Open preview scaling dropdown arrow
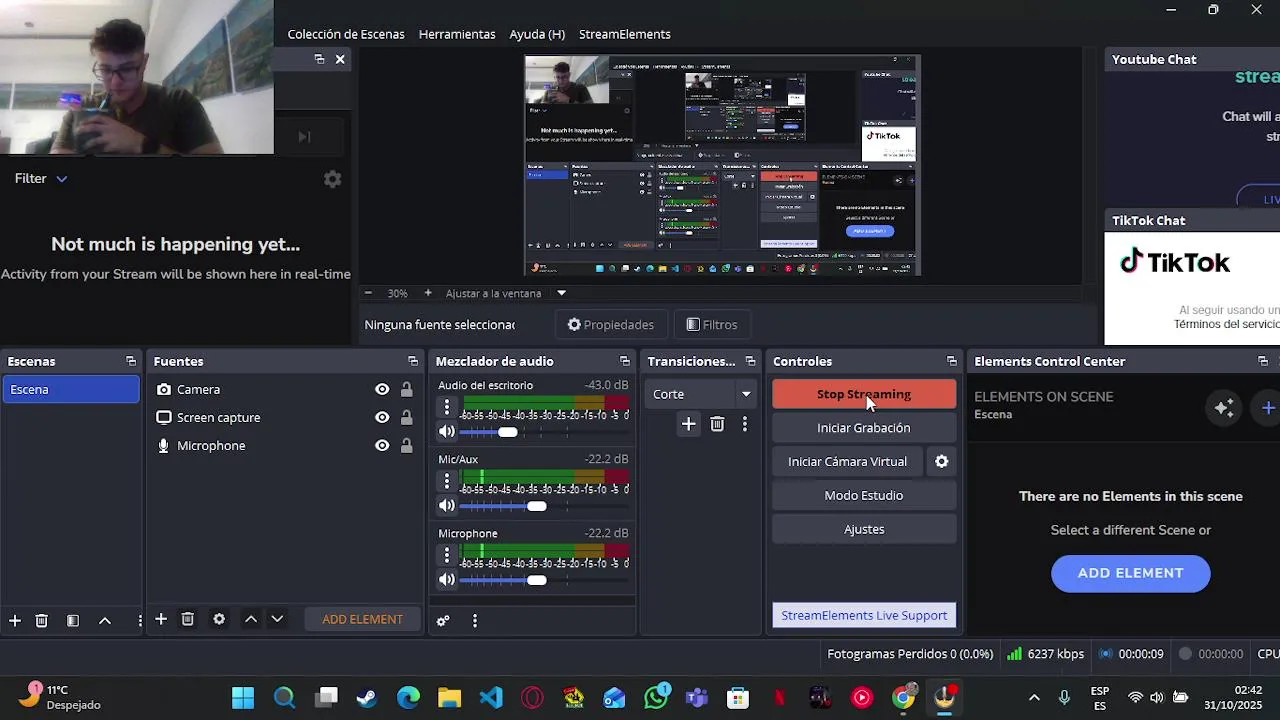Image resolution: width=1280 pixels, height=720 pixels. (x=561, y=293)
